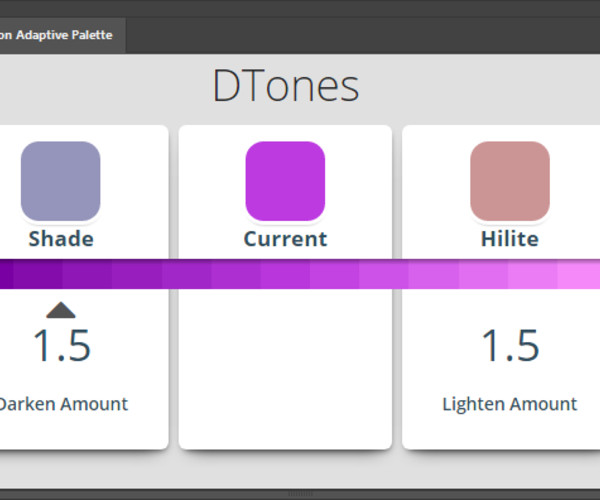Screen dimensions: 600x500
Task: Increase Darken Amount with up arrow
Action: click(x=61, y=310)
